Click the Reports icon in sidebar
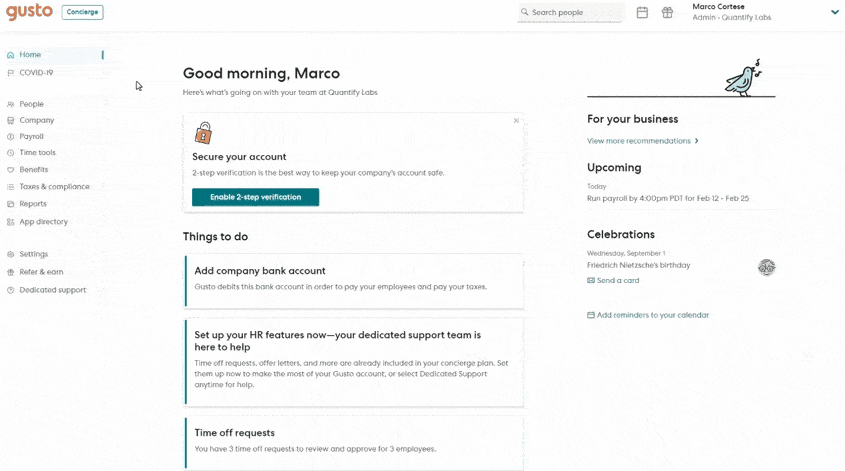845x471 pixels. click(x=10, y=204)
